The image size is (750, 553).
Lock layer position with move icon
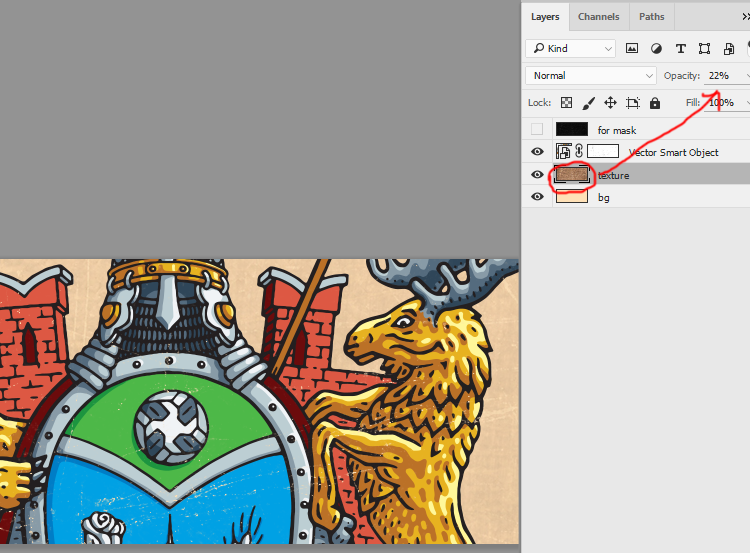611,103
